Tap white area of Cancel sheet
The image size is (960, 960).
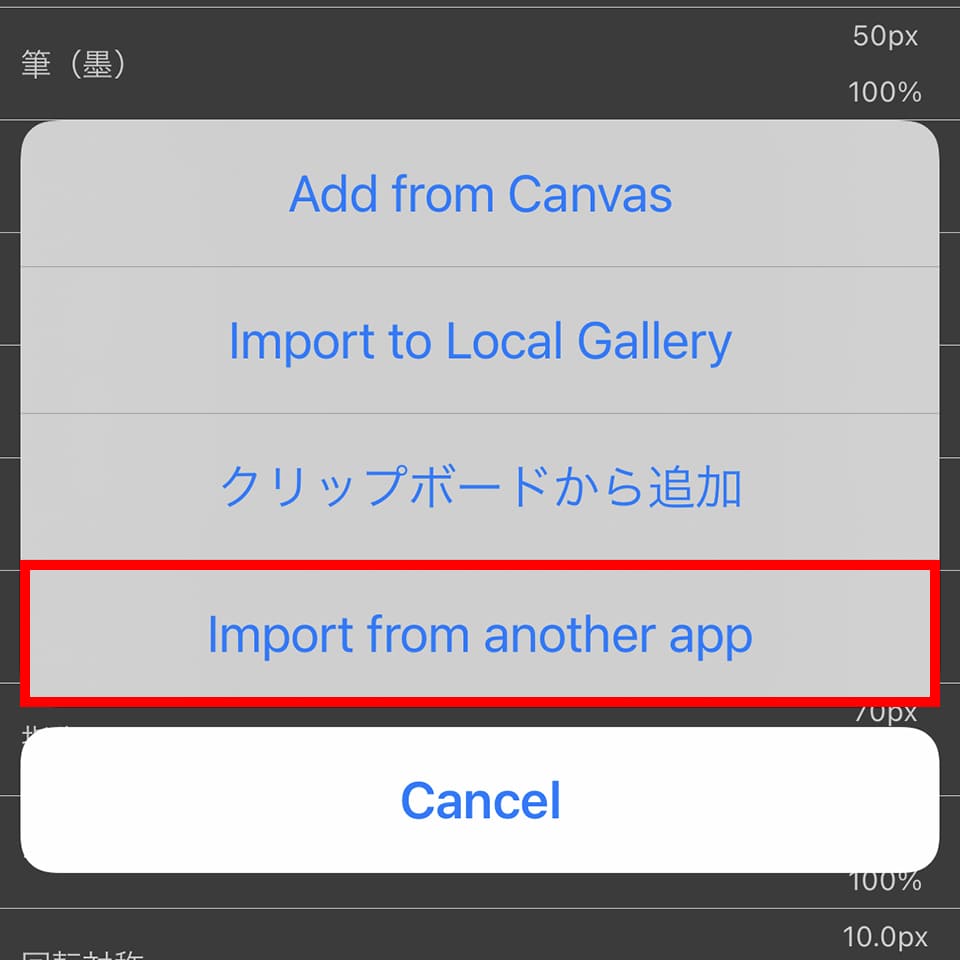tap(184, 800)
